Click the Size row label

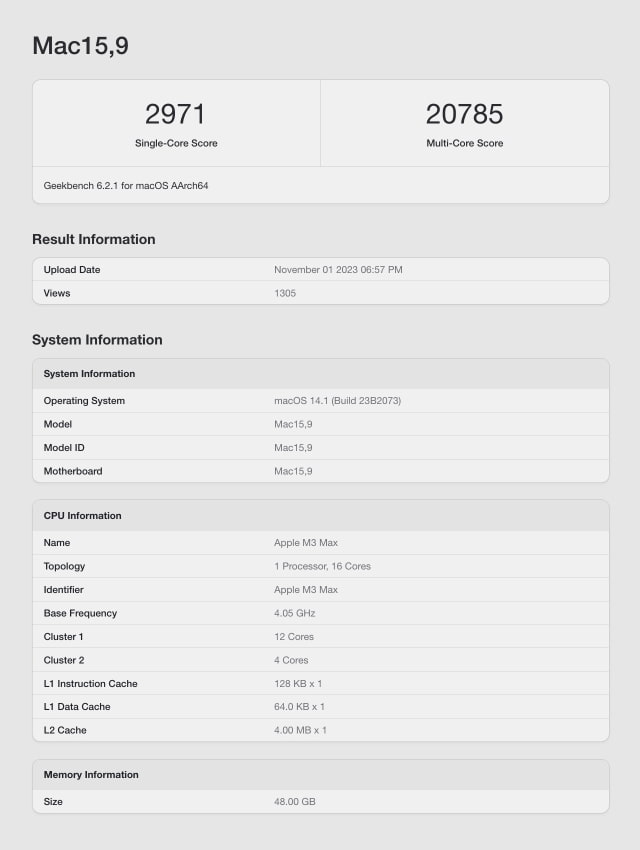tap(53, 801)
